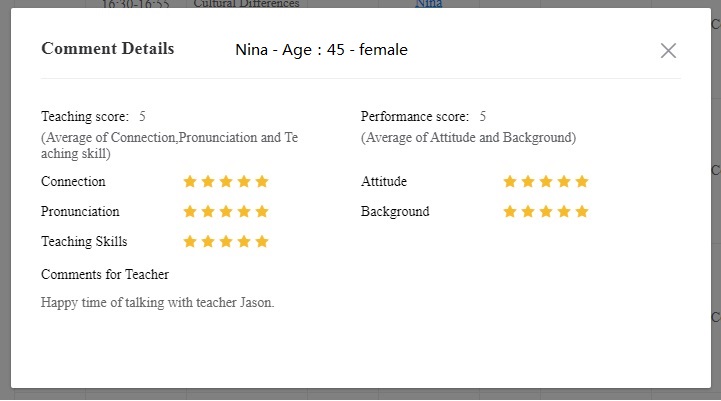This screenshot has width=721, height=401.
Task: Click the fifth Background star
Action: click(582, 212)
